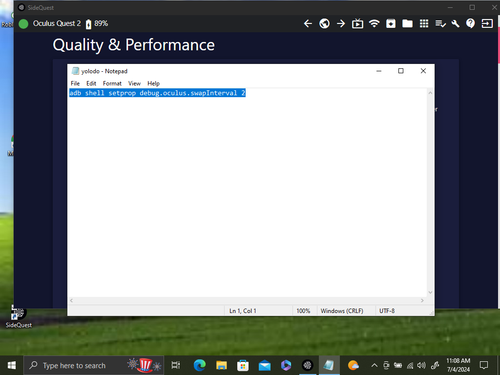The width and height of the screenshot is (500, 375).
Task: Maximize the Notepad window
Action: (401, 71)
